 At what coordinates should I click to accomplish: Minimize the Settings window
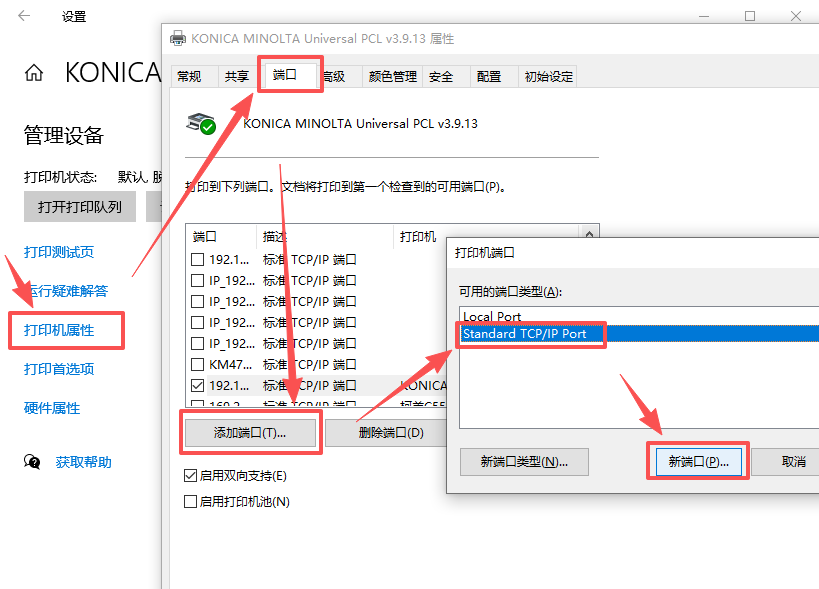coord(704,16)
